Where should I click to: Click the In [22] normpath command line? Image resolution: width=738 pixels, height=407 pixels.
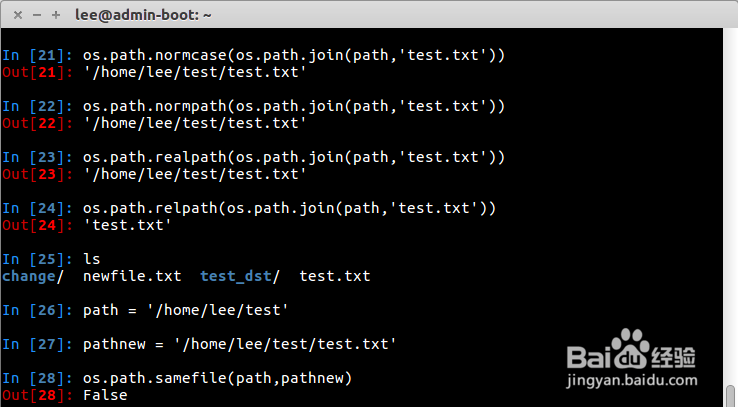(x=293, y=106)
